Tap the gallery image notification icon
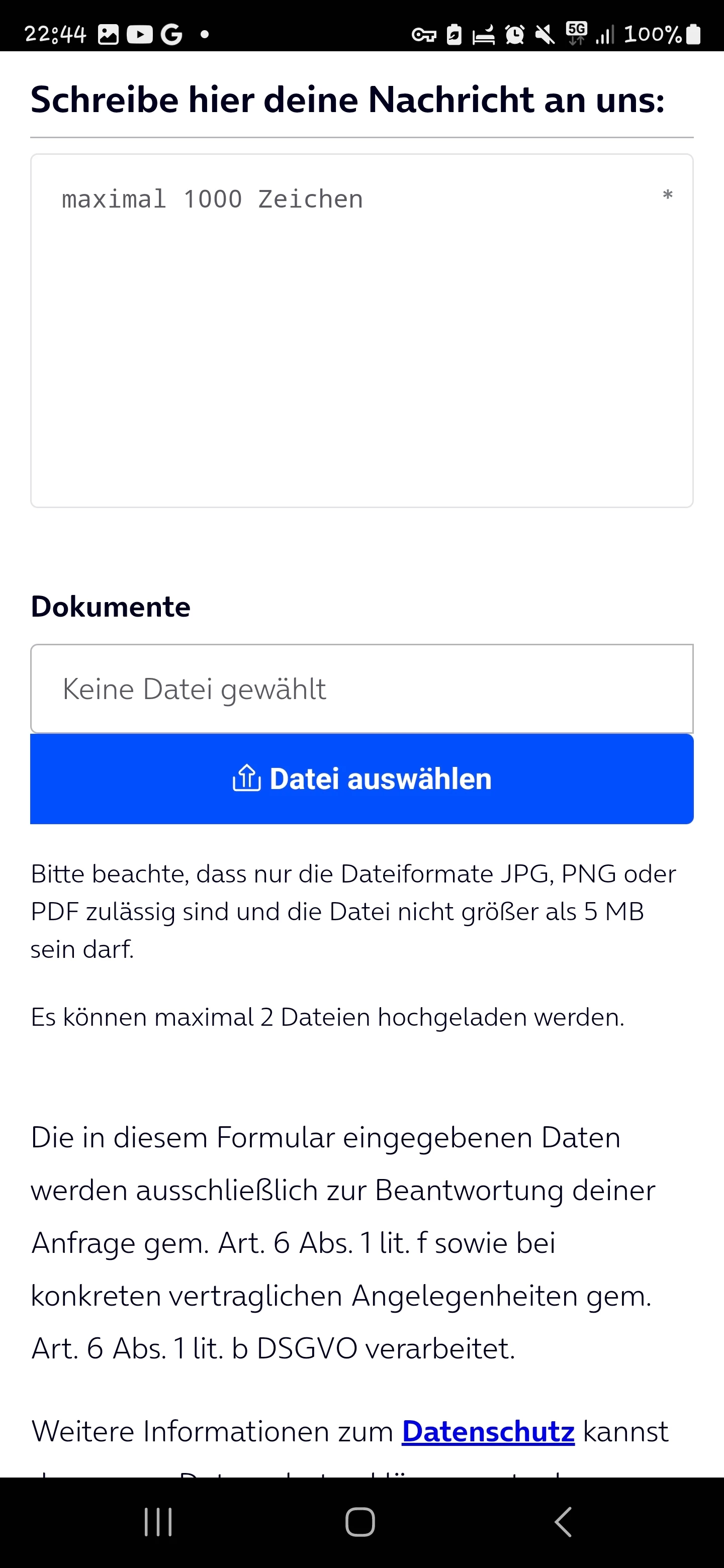The width and height of the screenshot is (724, 1568). point(109,35)
